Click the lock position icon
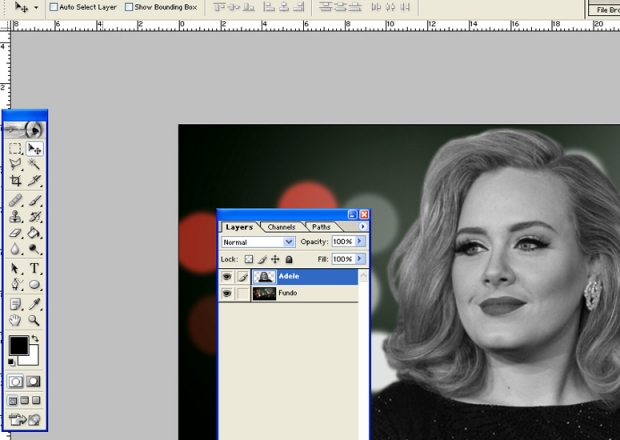The image size is (620, 440). (x=275, y=259)
